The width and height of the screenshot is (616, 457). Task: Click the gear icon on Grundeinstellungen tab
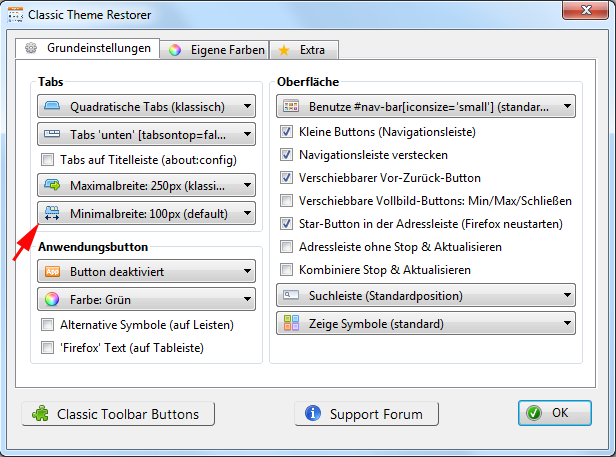coord(31,48)
